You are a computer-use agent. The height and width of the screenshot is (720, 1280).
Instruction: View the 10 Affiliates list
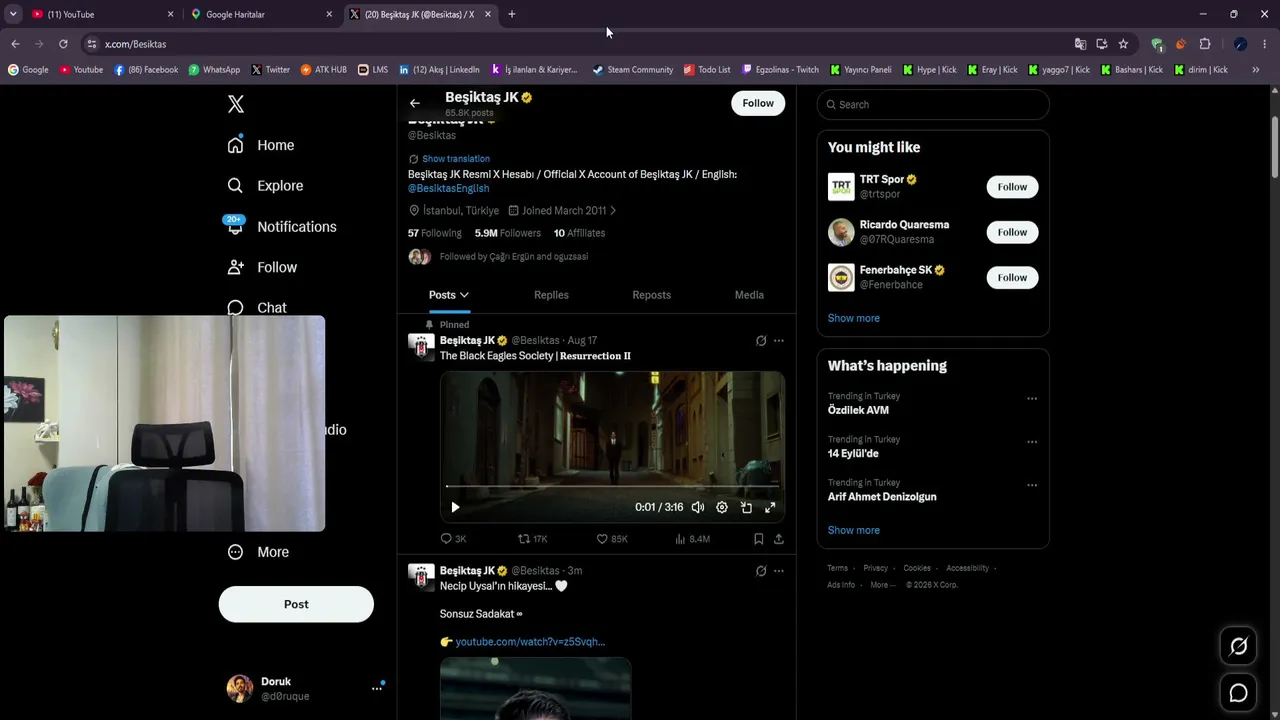(580, 233)
